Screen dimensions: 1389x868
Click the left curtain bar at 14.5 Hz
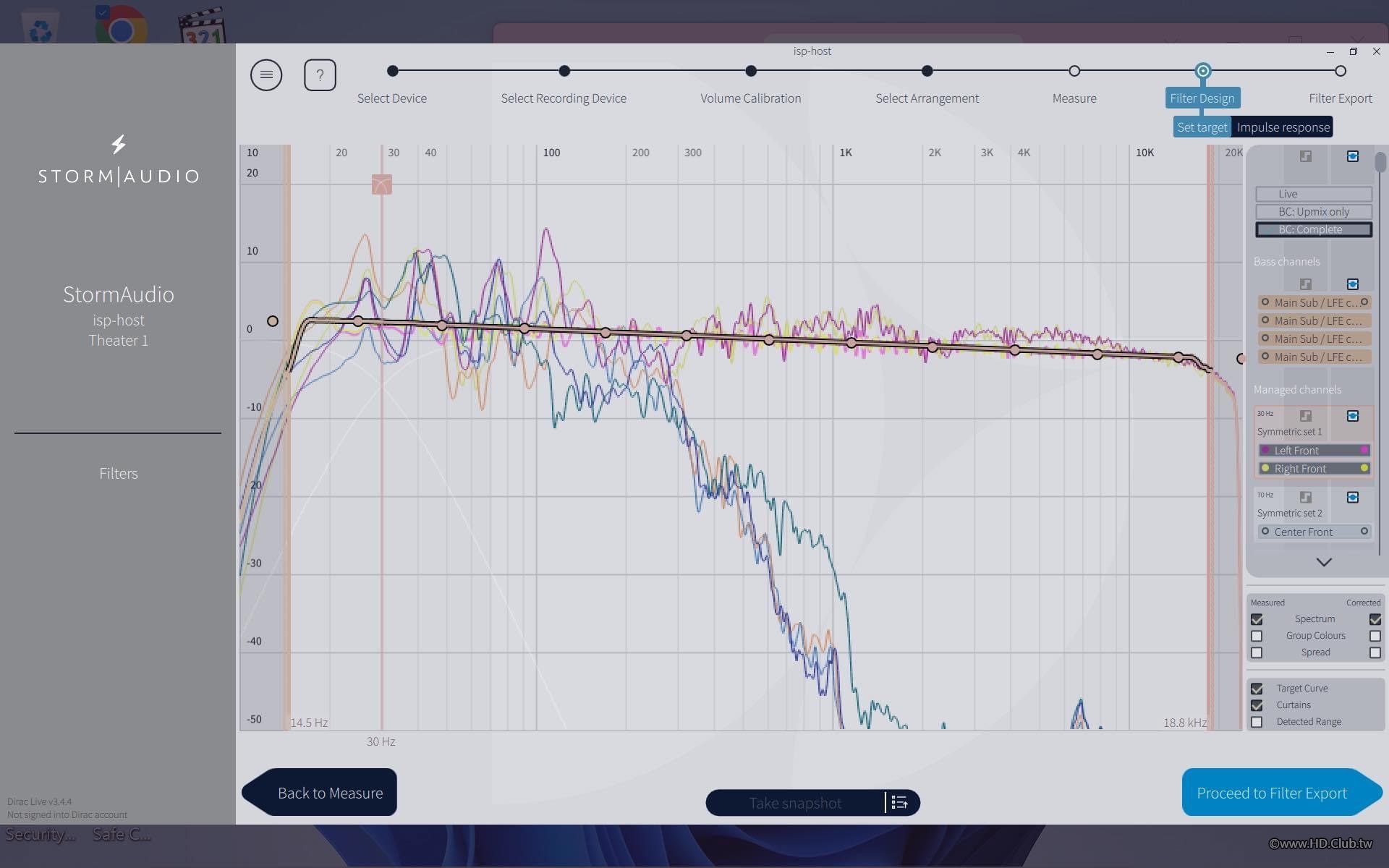[287, 437]
